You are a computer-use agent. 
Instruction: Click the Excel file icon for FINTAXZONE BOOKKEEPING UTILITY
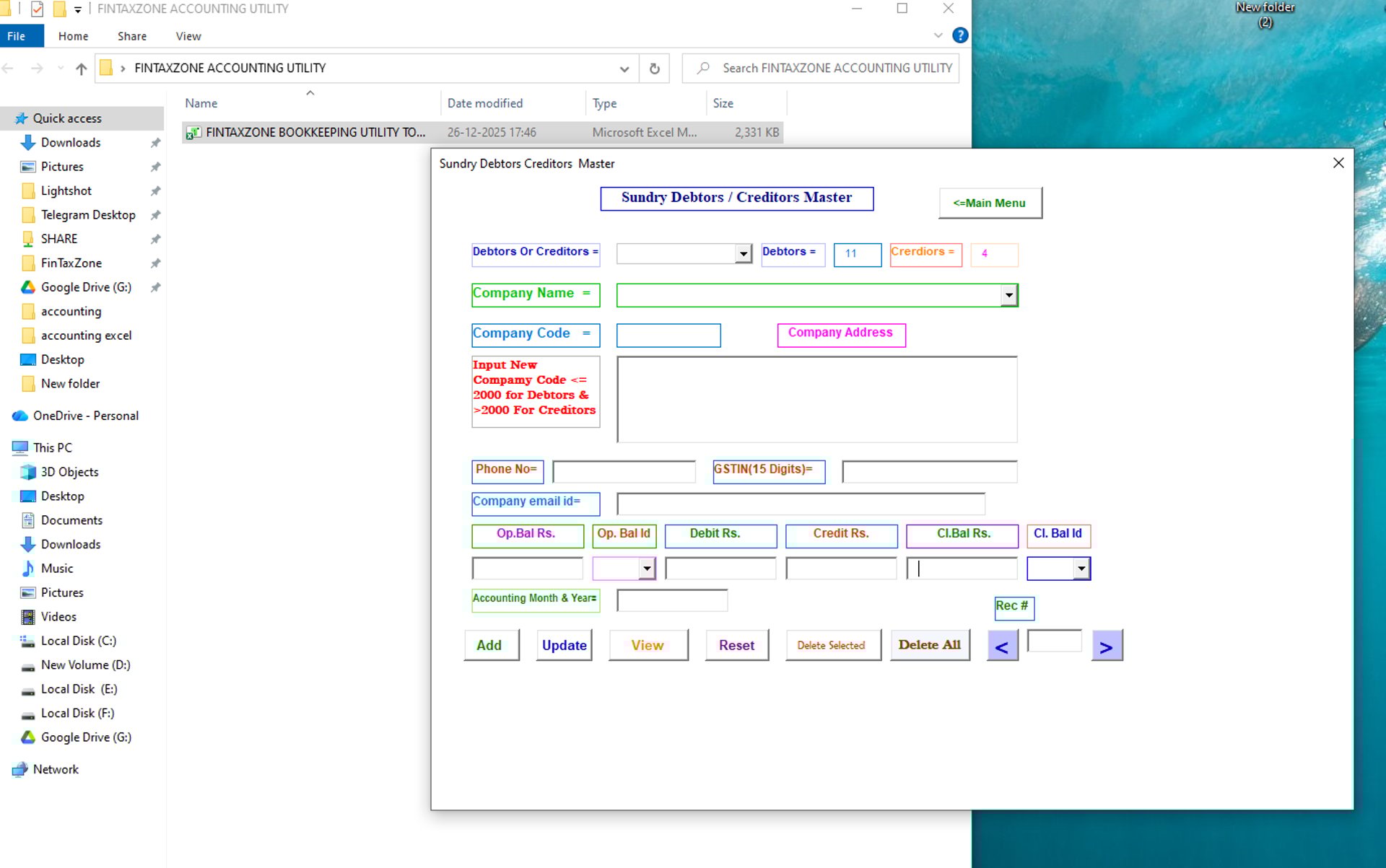193,133
